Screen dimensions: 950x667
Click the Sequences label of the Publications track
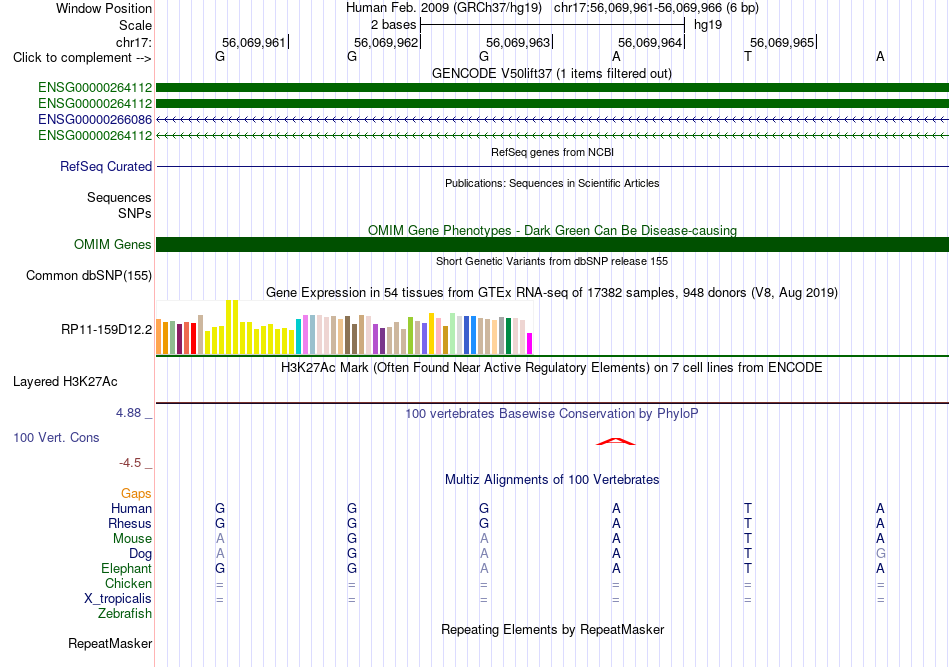pyautogui.click(x=119, y=197)
